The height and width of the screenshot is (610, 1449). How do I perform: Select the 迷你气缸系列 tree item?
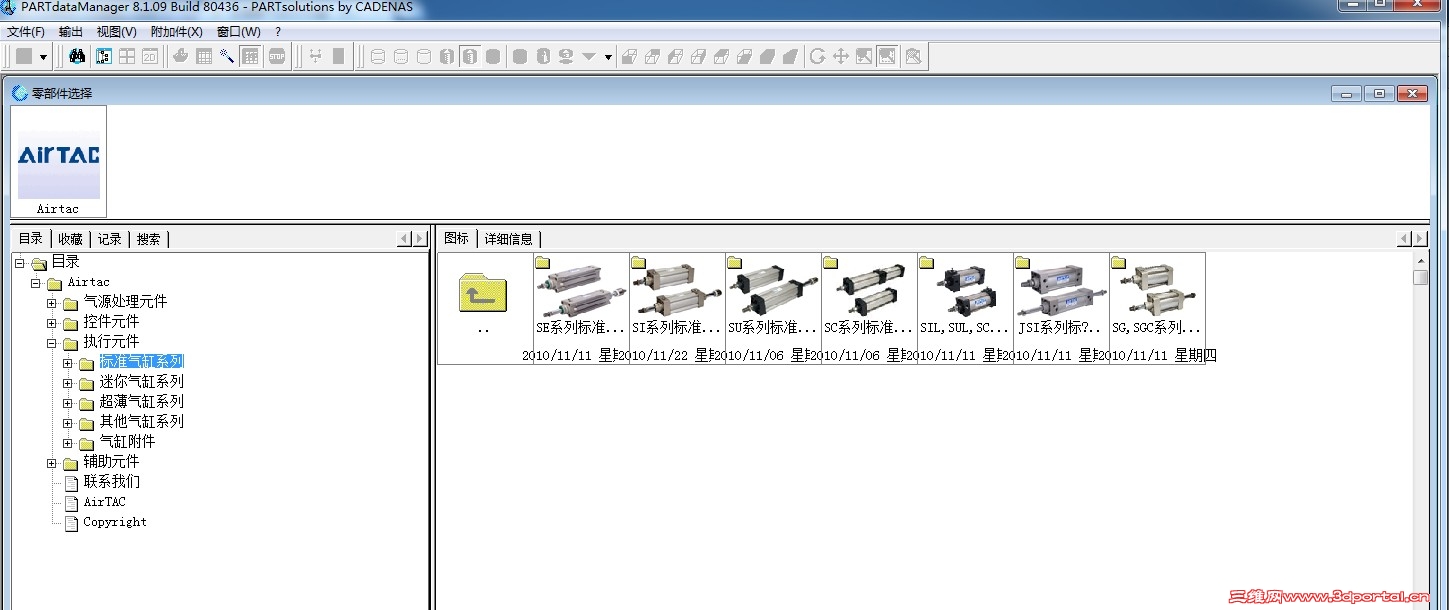141,382
